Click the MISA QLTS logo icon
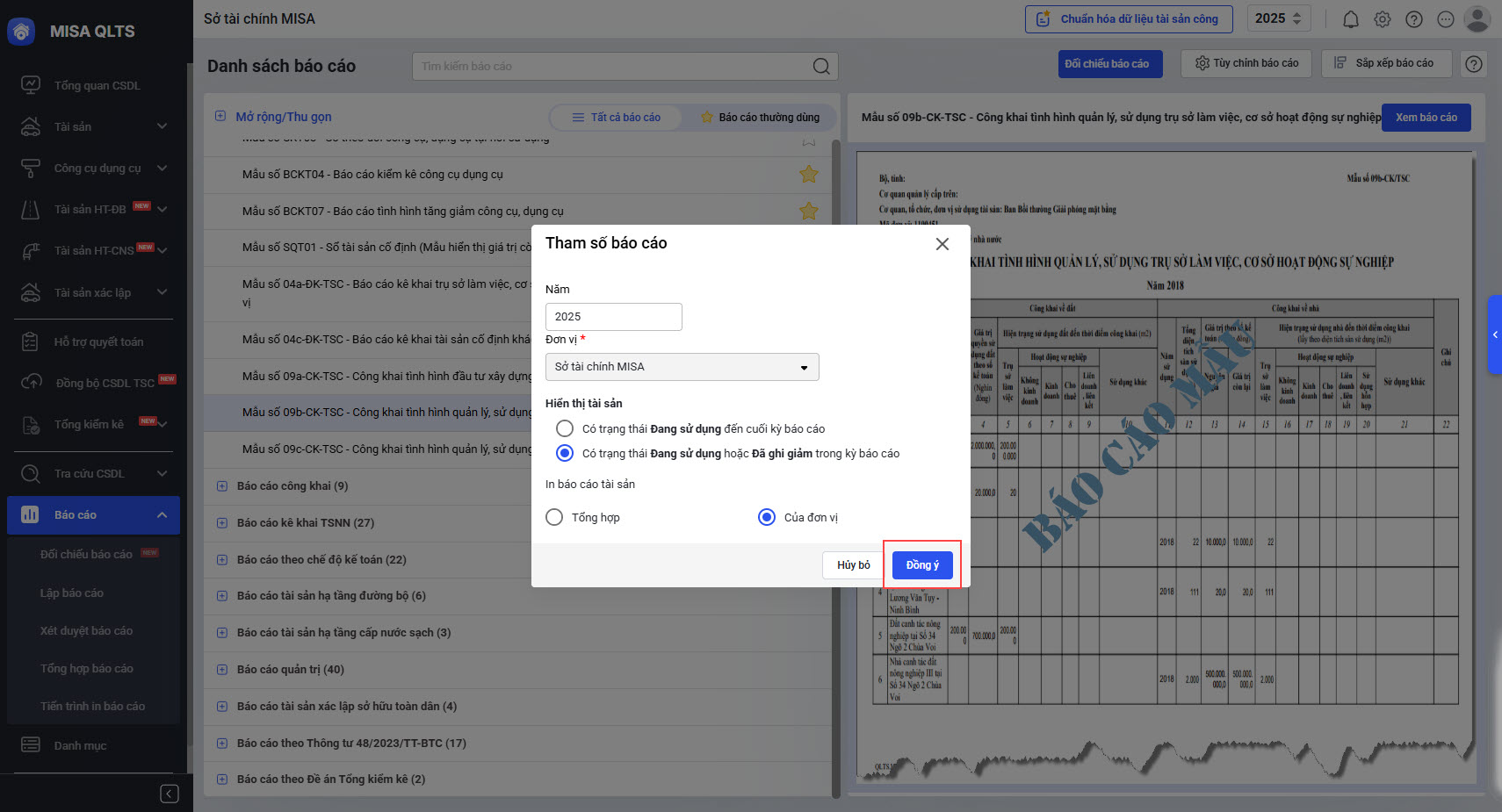This screenshot has height=812, width=1502. 21,32
